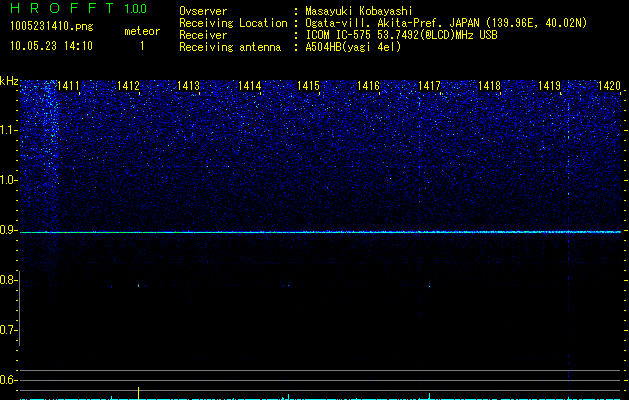Click the 1.1 kHz axis label
This screenshot has height=400, width=629.
9,130
